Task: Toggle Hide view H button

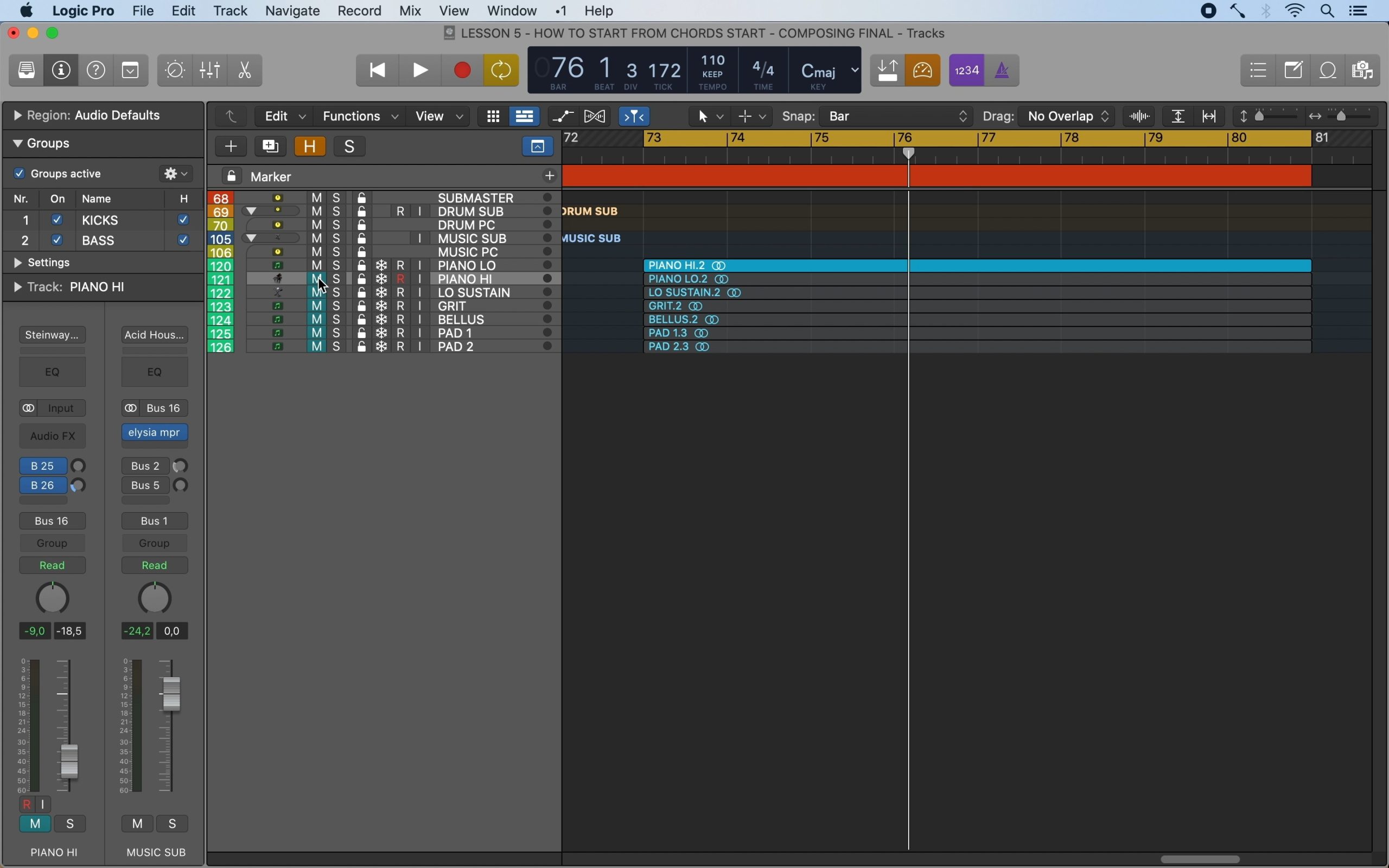Action: coord(310,146)
